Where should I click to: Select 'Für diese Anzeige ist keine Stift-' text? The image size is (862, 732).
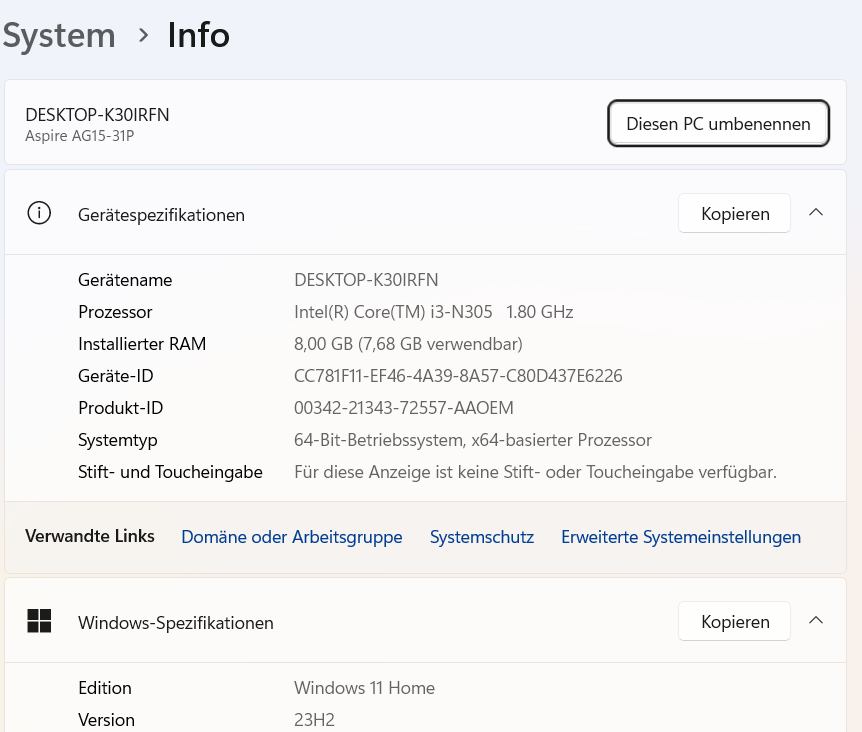point(535,472)
